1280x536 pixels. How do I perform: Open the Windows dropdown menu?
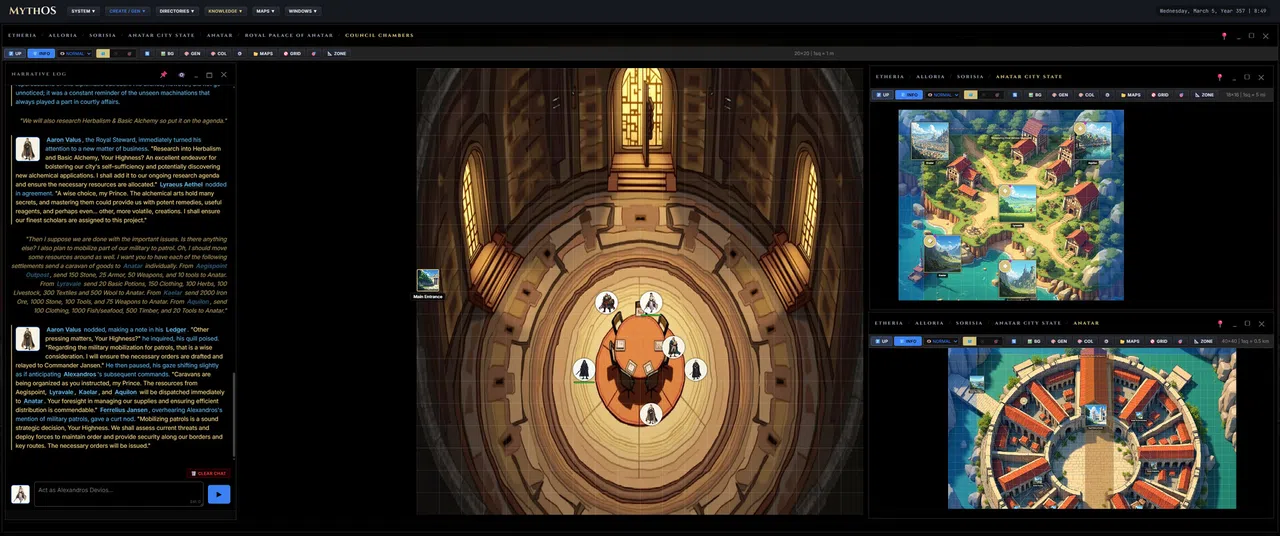(302, 11)
